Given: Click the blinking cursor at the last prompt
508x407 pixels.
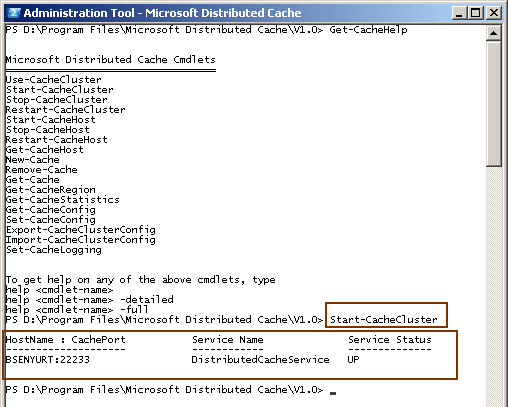Looking at the screenshot, I should pos(333,393).
